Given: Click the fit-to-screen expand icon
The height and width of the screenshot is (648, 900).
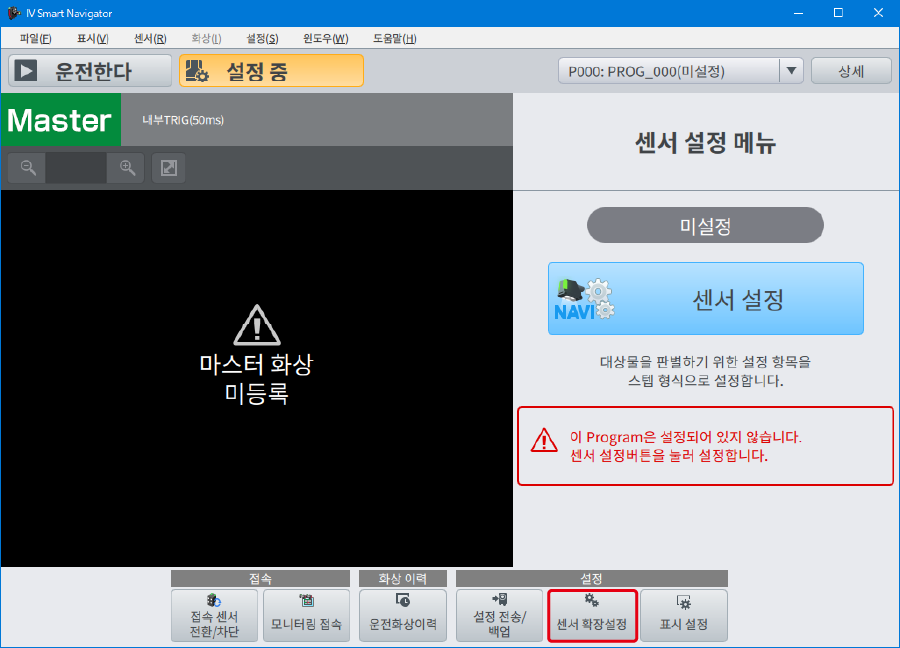Looking at the screenshot, I should 169,168.
